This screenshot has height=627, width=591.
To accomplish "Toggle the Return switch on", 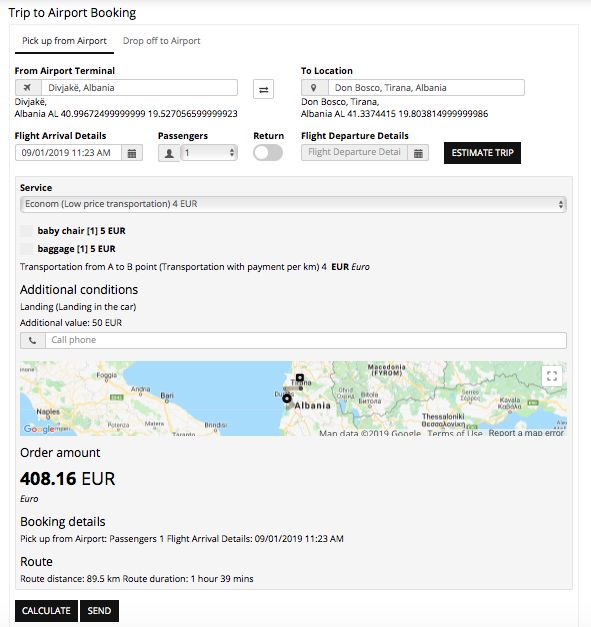I will (268, 152).
